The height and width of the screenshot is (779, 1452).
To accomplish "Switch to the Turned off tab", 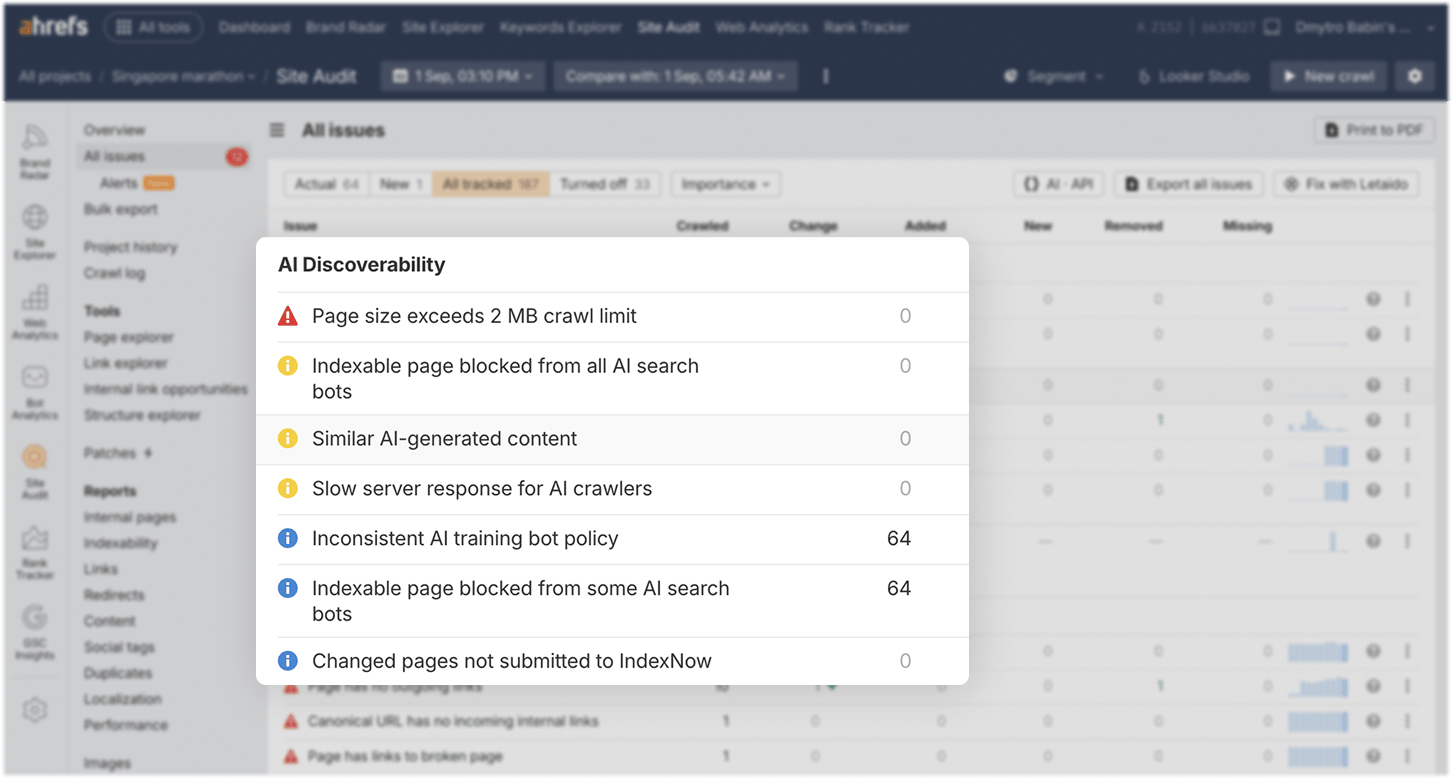I will [604, 184].
